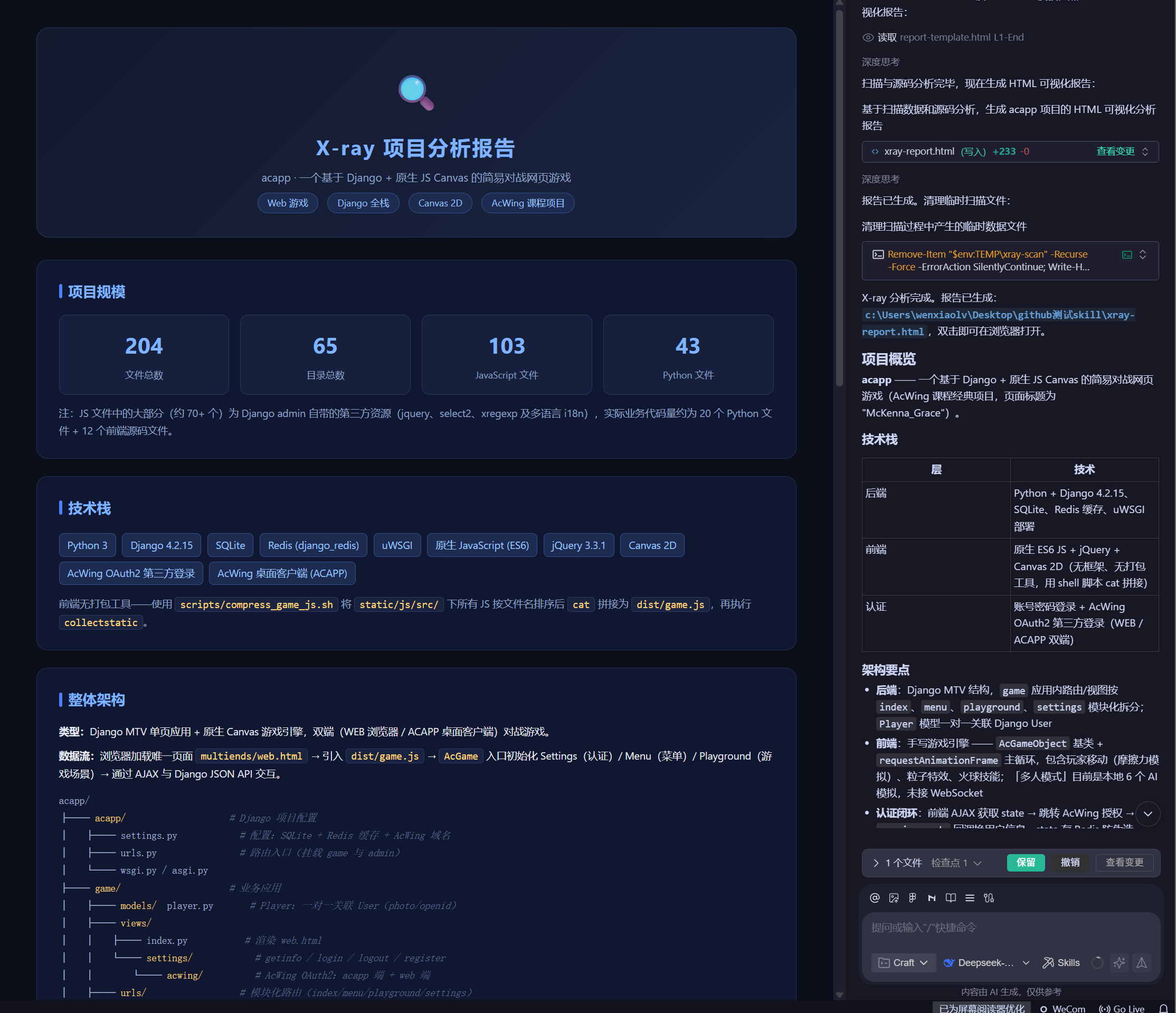Click the Skills pickaxe button
1176x1013 pixels.
(x=1061, y=962)
